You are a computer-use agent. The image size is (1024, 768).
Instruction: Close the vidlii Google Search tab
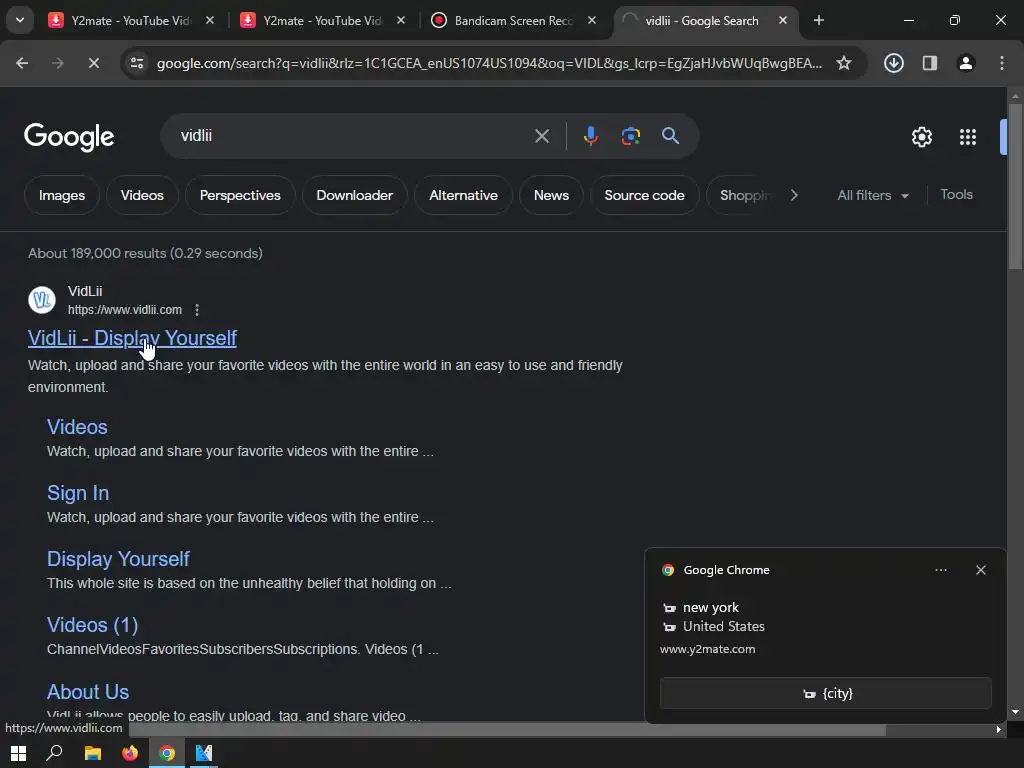[x=783, y=21]
